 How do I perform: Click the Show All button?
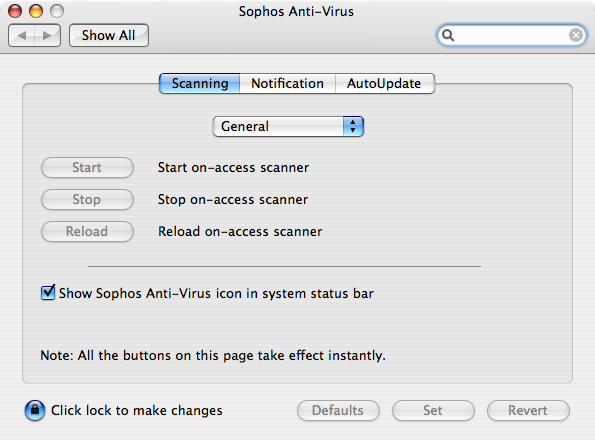click(109, 36)
